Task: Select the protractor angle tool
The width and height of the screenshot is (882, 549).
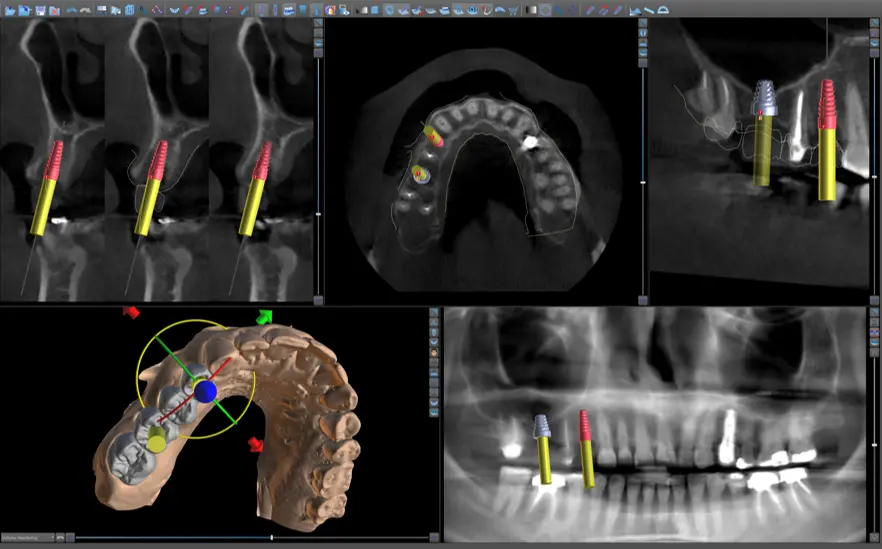Action: click(x=663, y=10)
